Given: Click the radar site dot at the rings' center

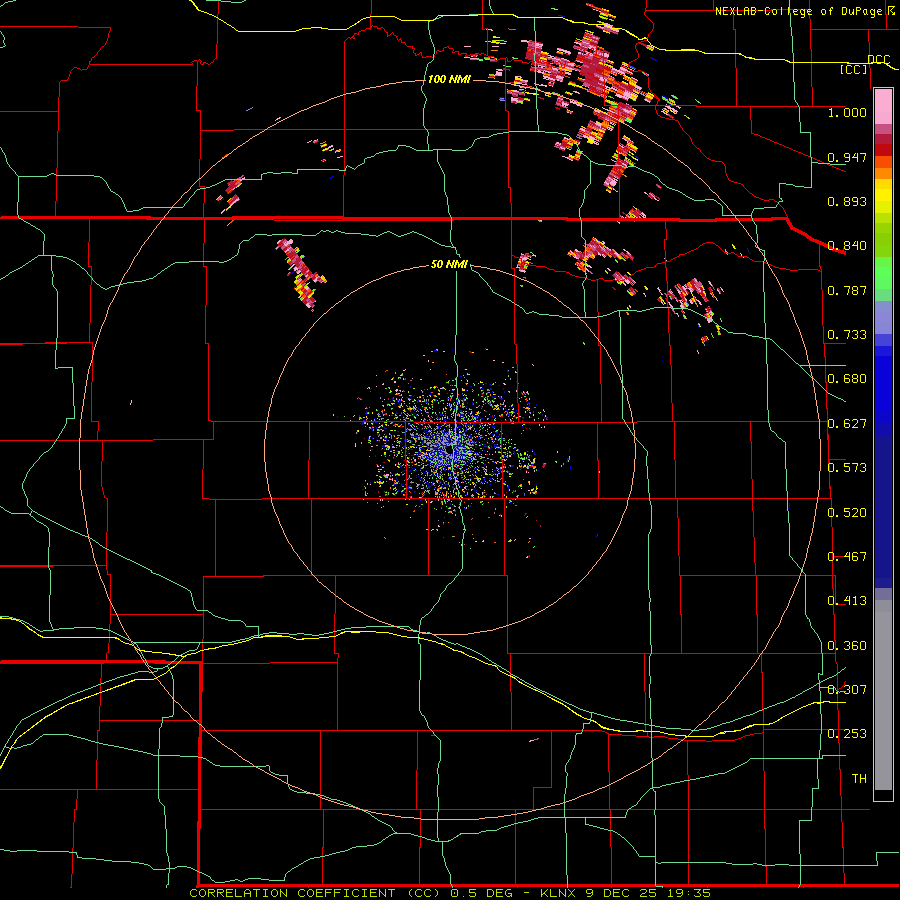Looking at the screenshot, I should tap(450, 451).
